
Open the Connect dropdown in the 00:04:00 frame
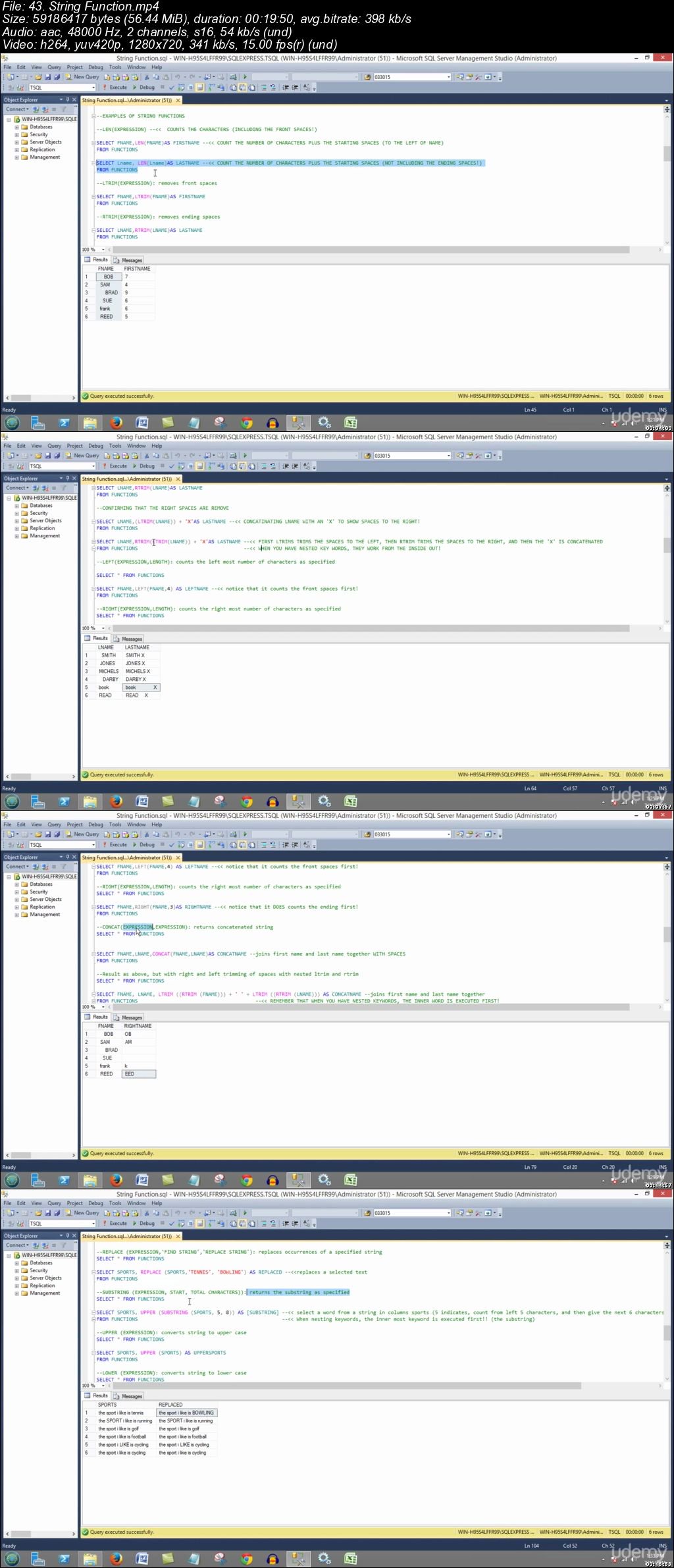coord(18,109)
